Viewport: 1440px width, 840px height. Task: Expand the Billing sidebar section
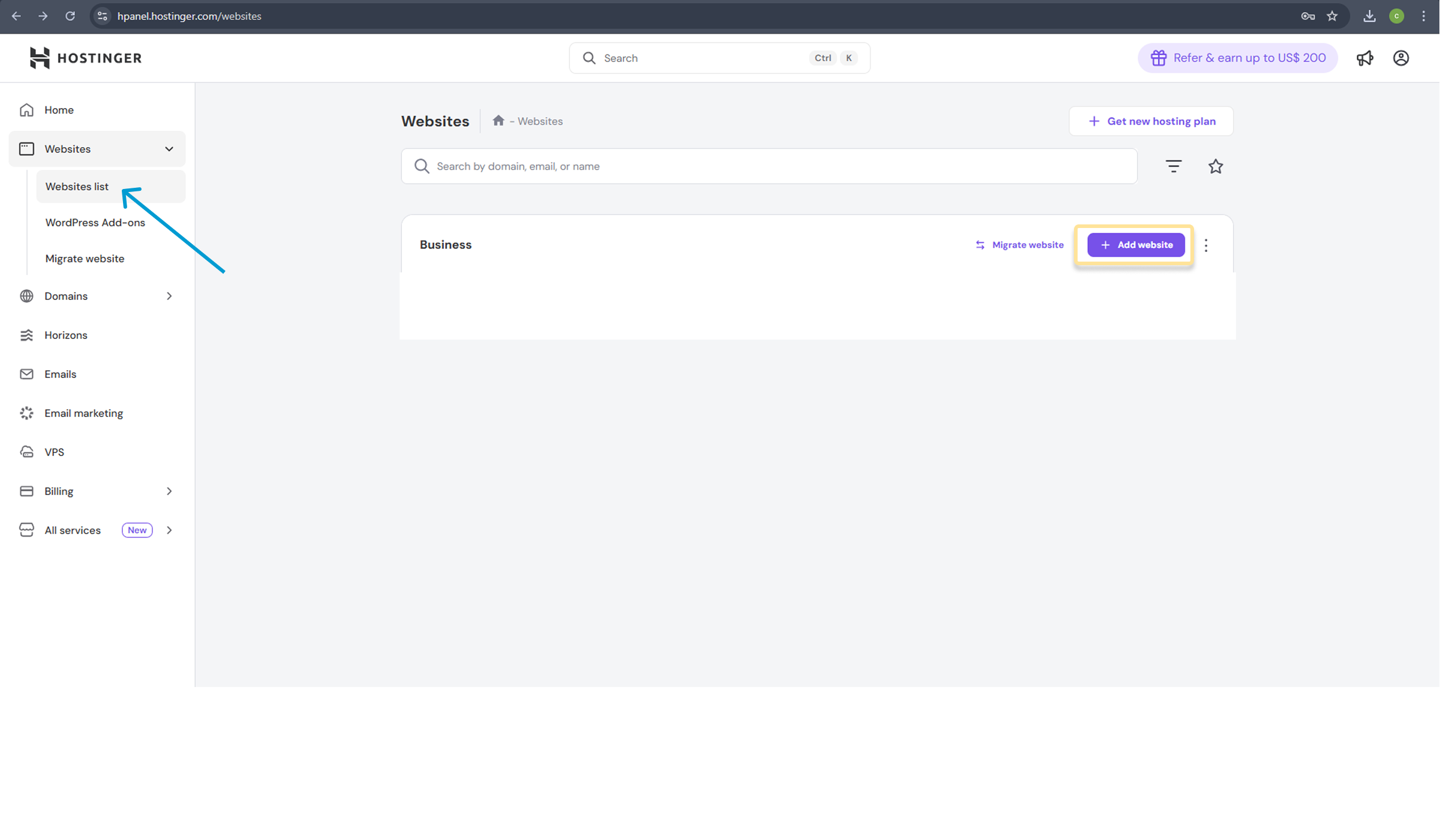point(169,491)
